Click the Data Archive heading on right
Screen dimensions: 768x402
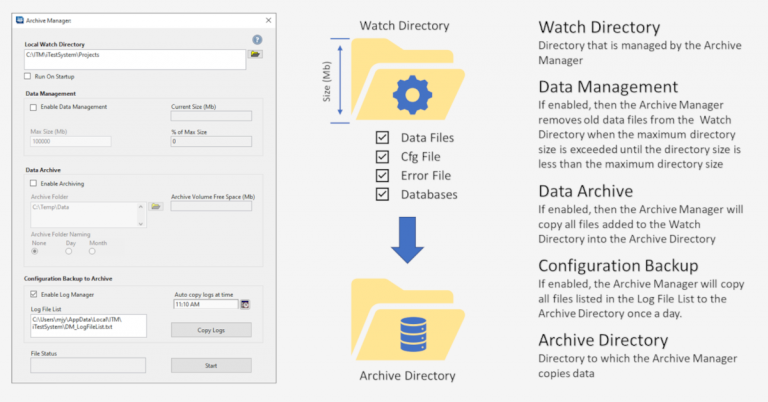(585, 191)
